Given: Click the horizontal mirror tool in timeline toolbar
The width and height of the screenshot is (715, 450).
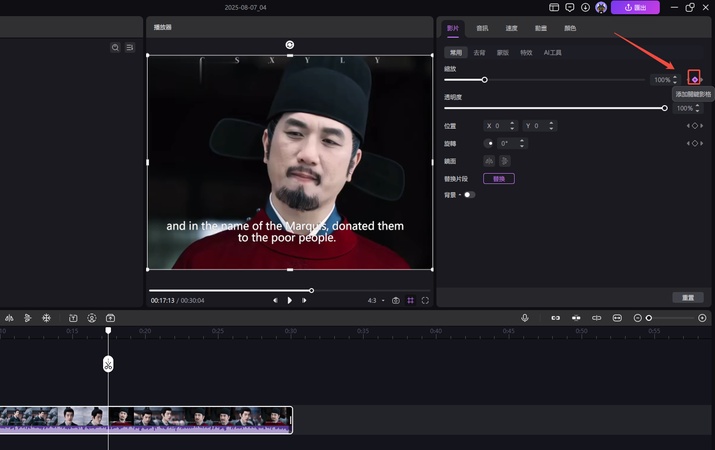Looking at the screenshot, I should coord(9,318).
